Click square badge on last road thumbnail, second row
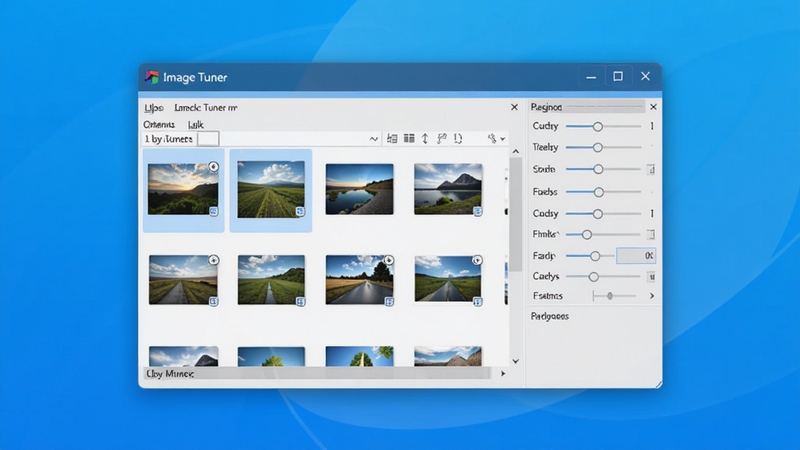The height and width of the screenshot is (450, 800). [478, 302]
